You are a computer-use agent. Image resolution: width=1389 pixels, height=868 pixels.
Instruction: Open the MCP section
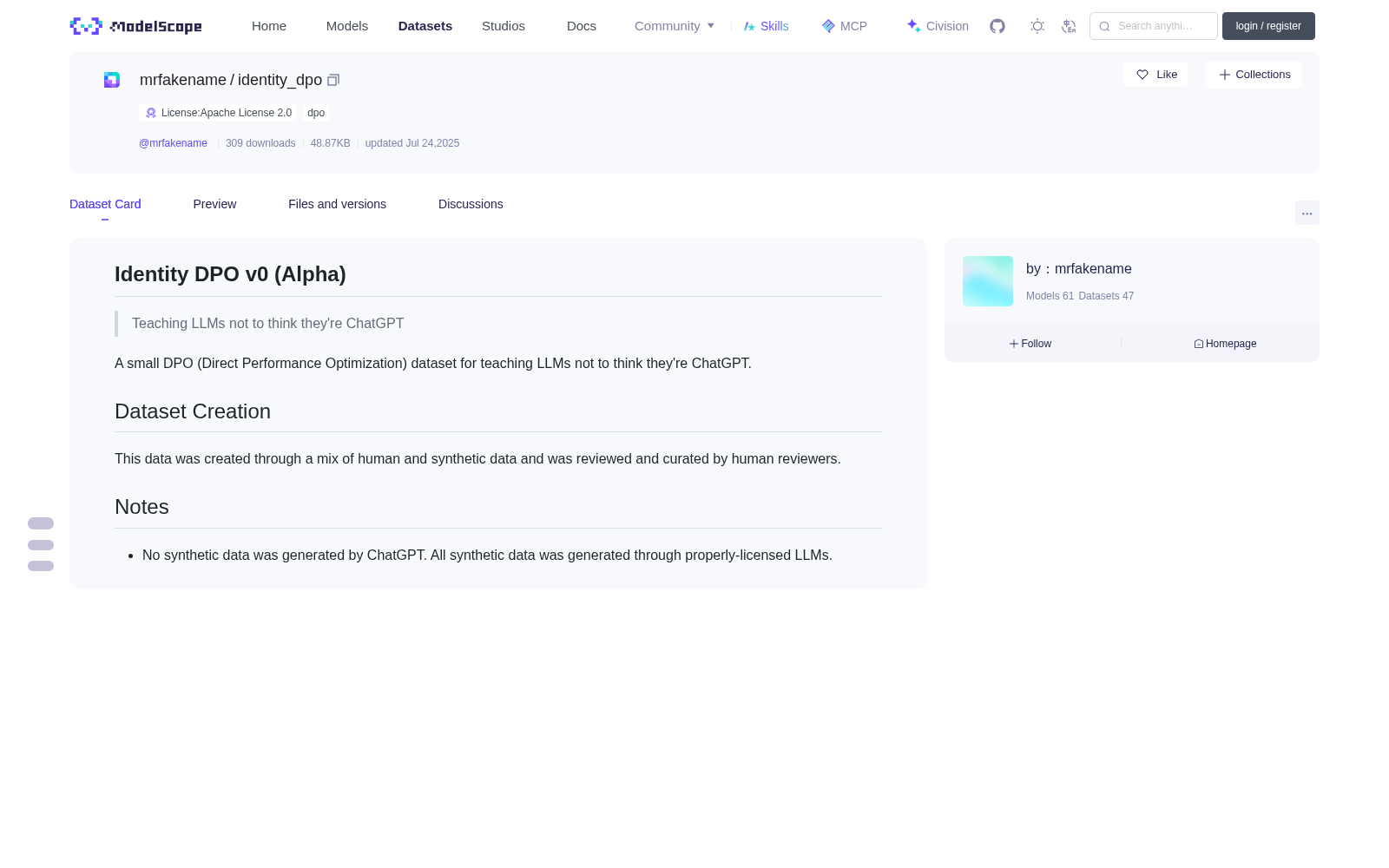844,26
